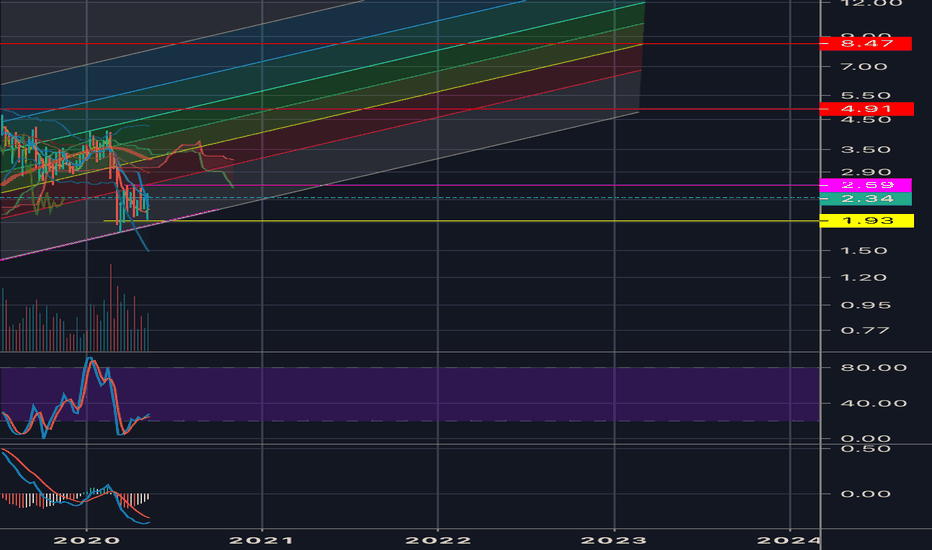Click the magenta 2.59 price label
Image resolution: width=932 pixels, height=550 pixels.
pos(865,185)
